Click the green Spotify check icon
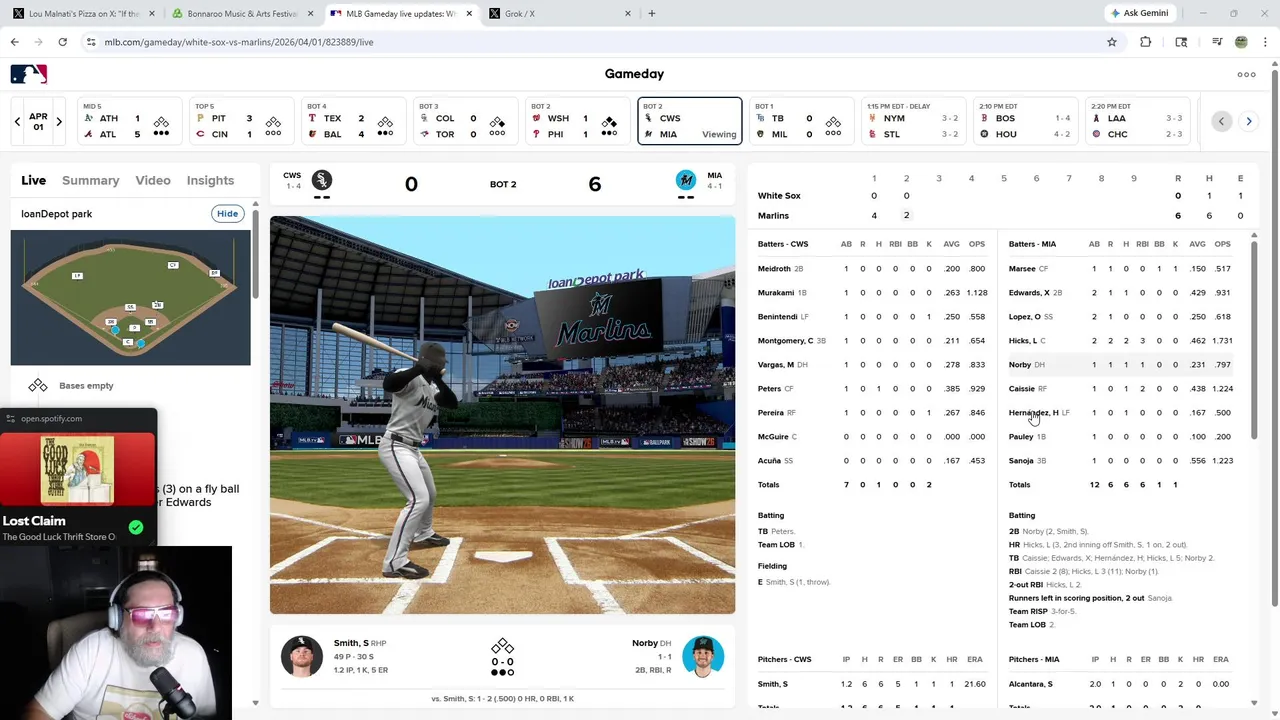Image resolution: width=1280 pixels, height=720 pixels. (136, 527)
